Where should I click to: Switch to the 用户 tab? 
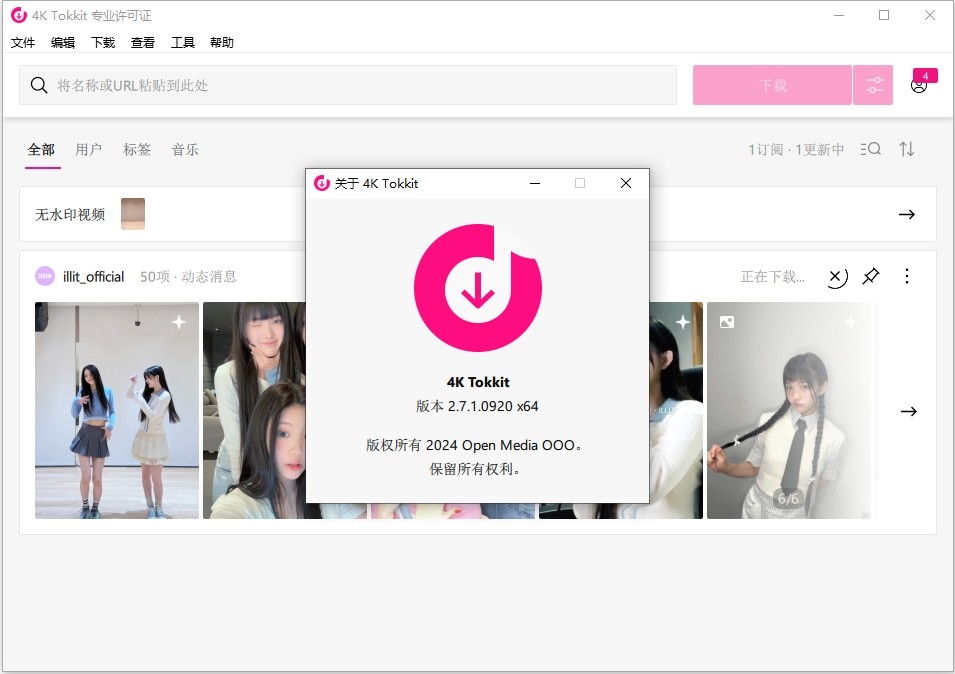89,150
